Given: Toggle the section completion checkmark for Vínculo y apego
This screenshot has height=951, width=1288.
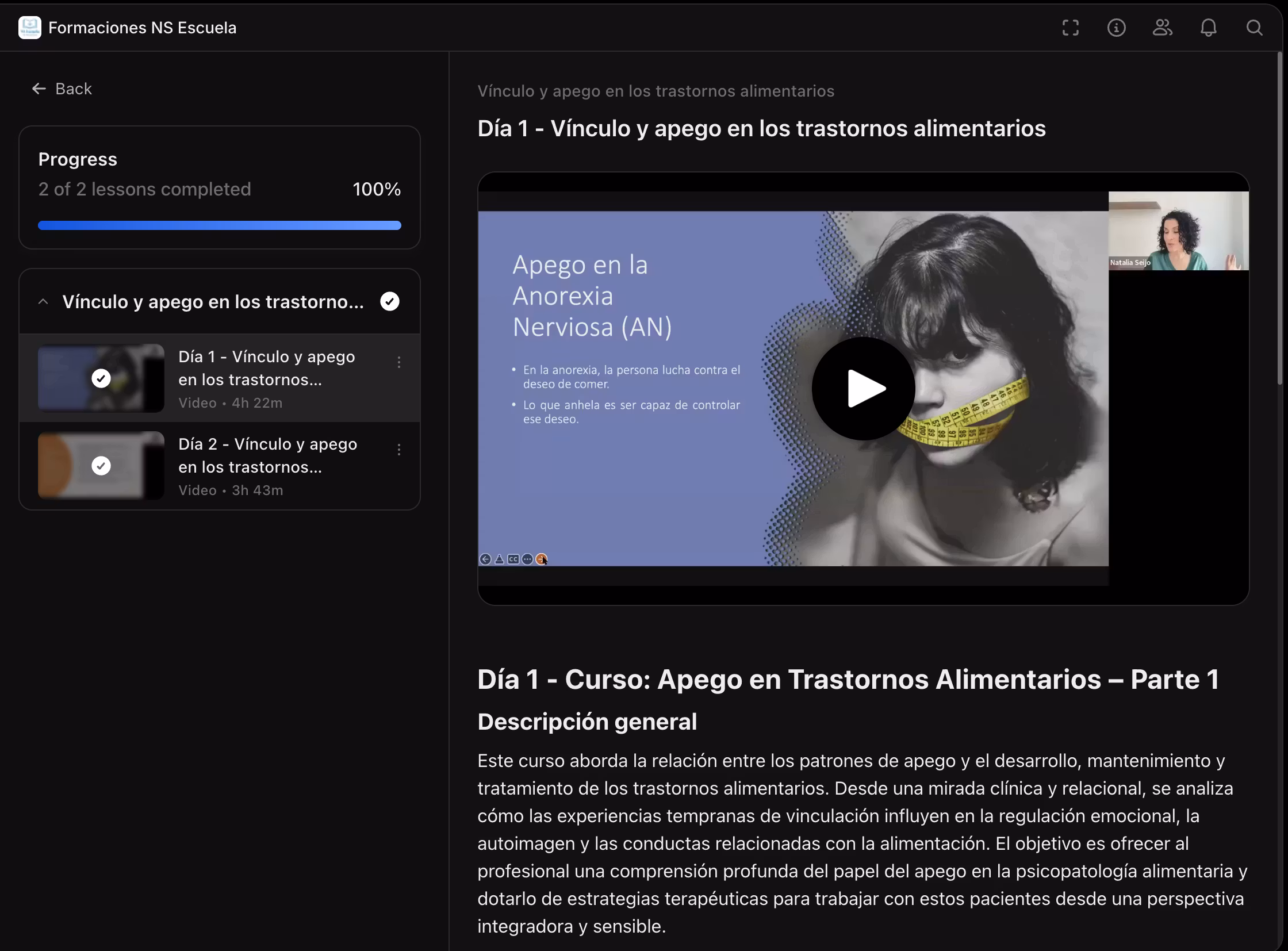Looking at the screenshot, I should (x=390, y=302).
